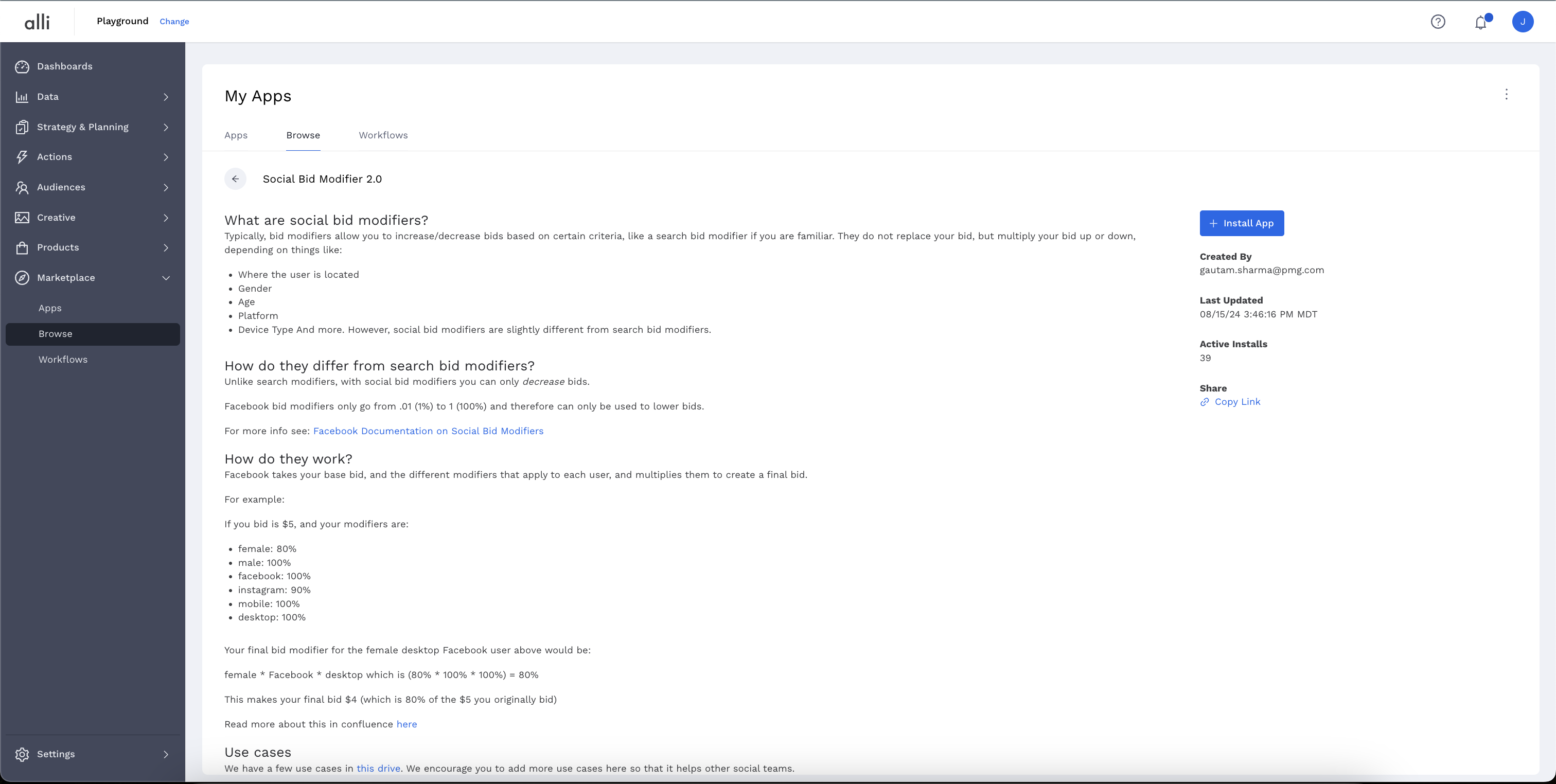This screenshot has width=1556, height=784.
Task: Open the My Apps three-dot menu
Action: [1506, 94]
